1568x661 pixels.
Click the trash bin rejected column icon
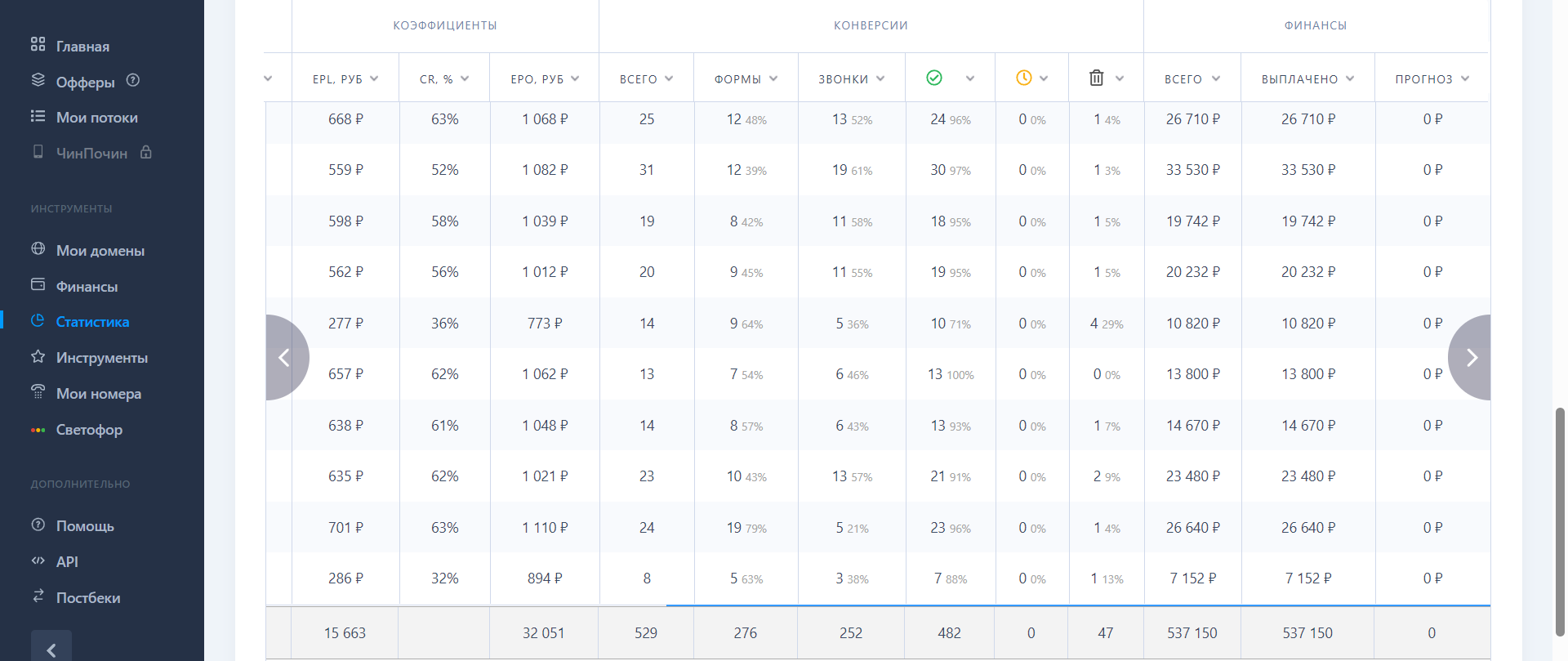click(x=1096, y=78)
